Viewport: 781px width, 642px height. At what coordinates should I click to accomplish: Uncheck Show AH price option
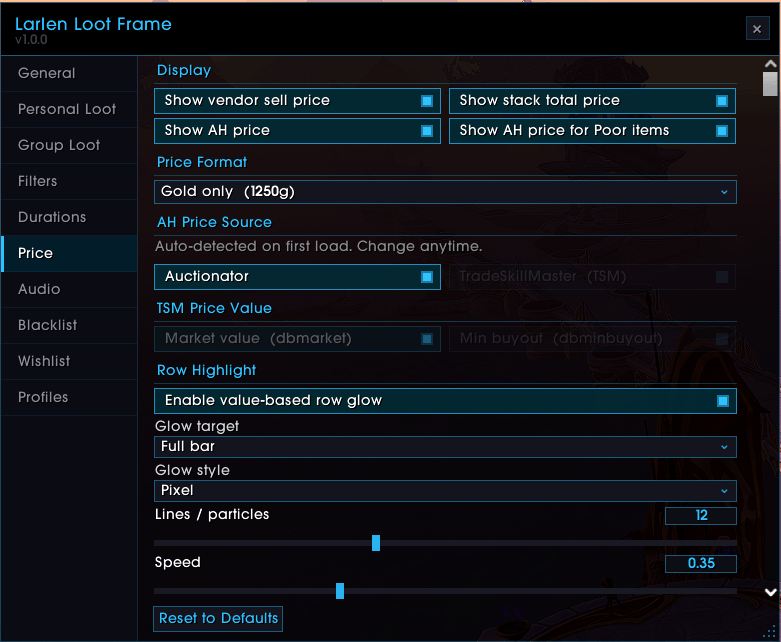[297, 131]
